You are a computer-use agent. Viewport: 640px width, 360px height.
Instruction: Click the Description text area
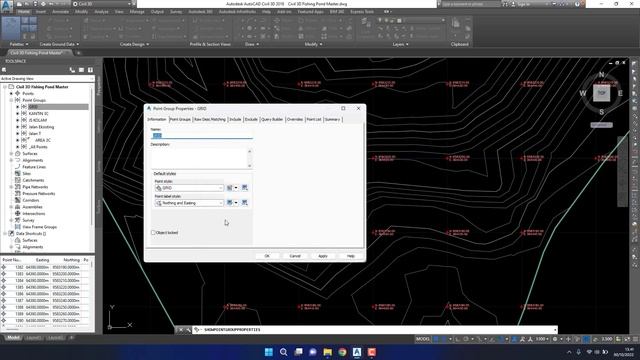click(200, 158)
